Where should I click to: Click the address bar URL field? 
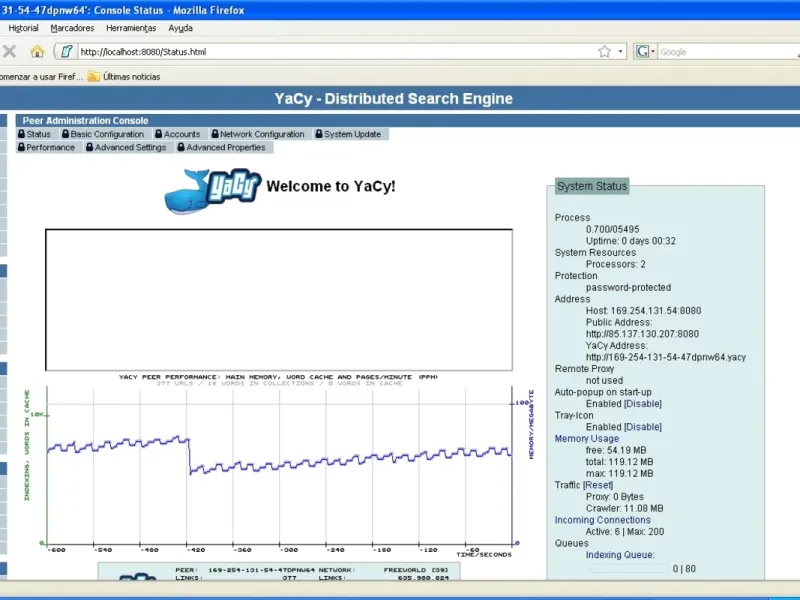[337, 52]
